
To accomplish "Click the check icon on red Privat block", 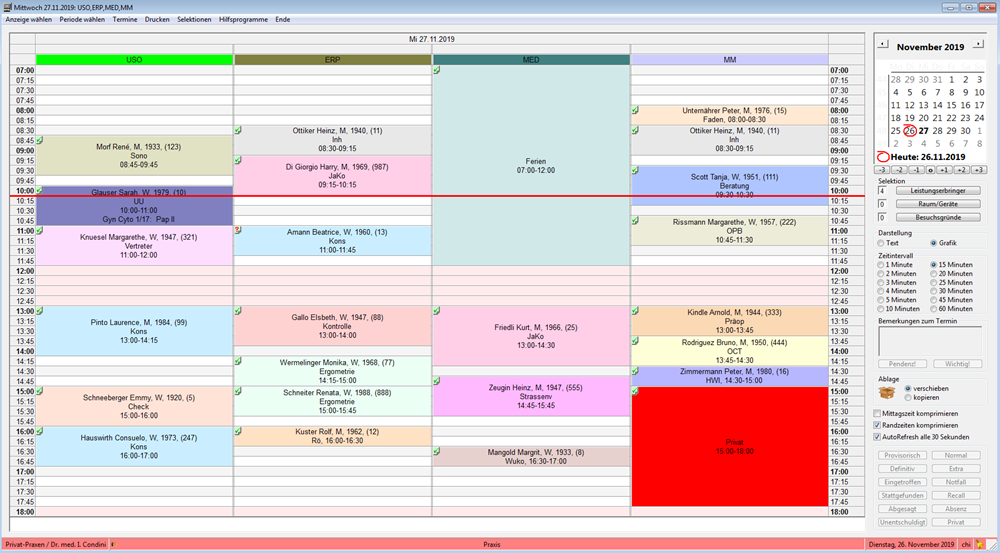I will click(x=635, y=391).
